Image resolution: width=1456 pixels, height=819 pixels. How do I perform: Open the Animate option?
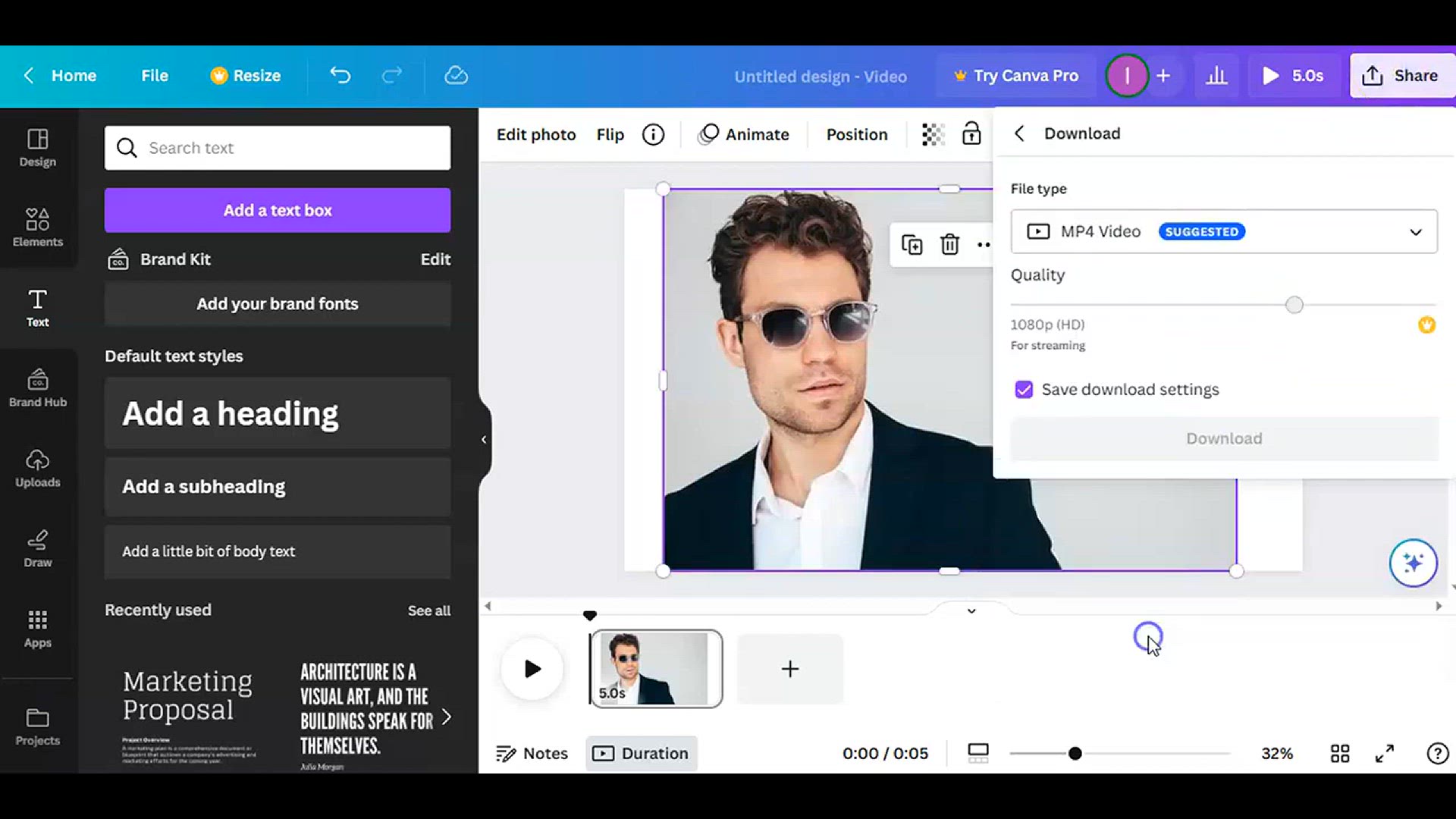(744, 134)
